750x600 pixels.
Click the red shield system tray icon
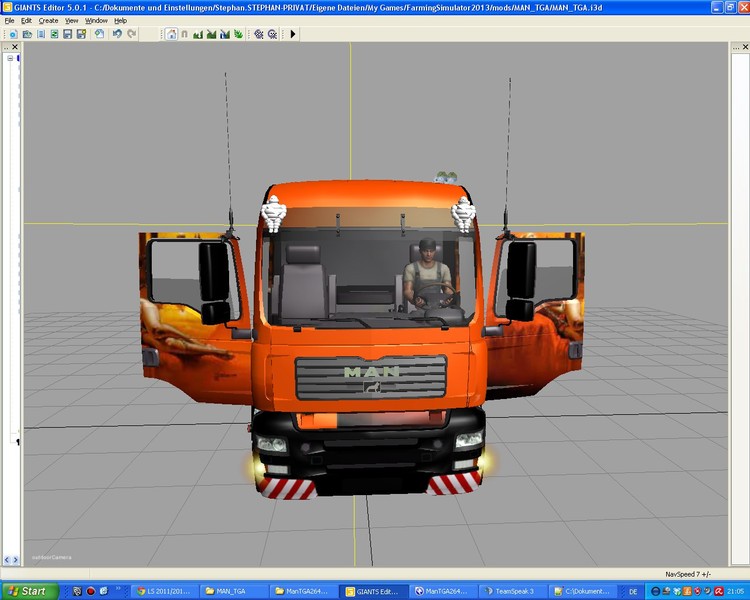697,591
